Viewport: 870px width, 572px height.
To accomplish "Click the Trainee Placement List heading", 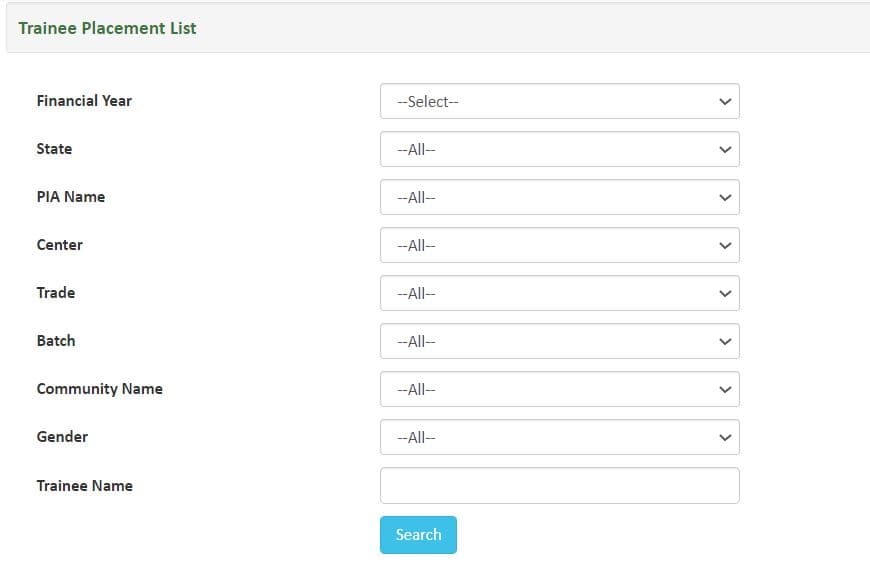I will 107,28.
